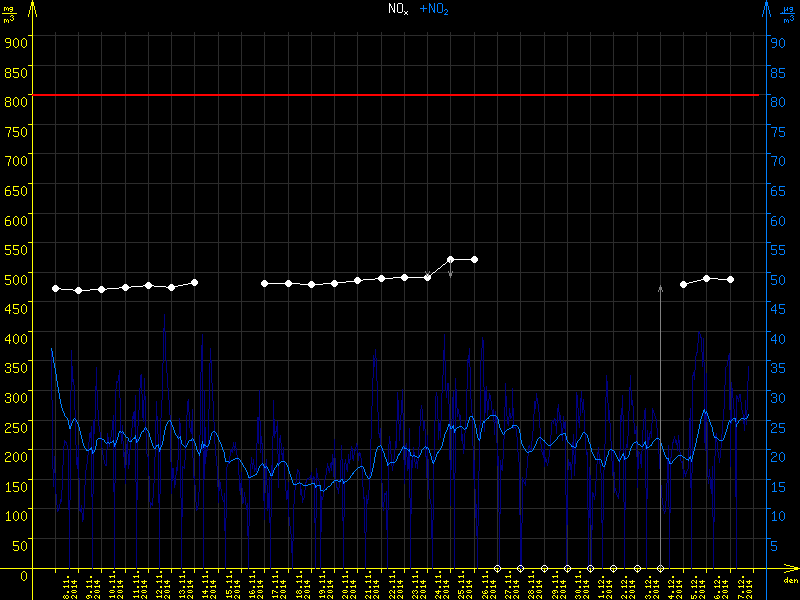Select the last white data point on the right
Image resolution: width=800 pixels, height=600 pixels.
[x=731, y=280]
